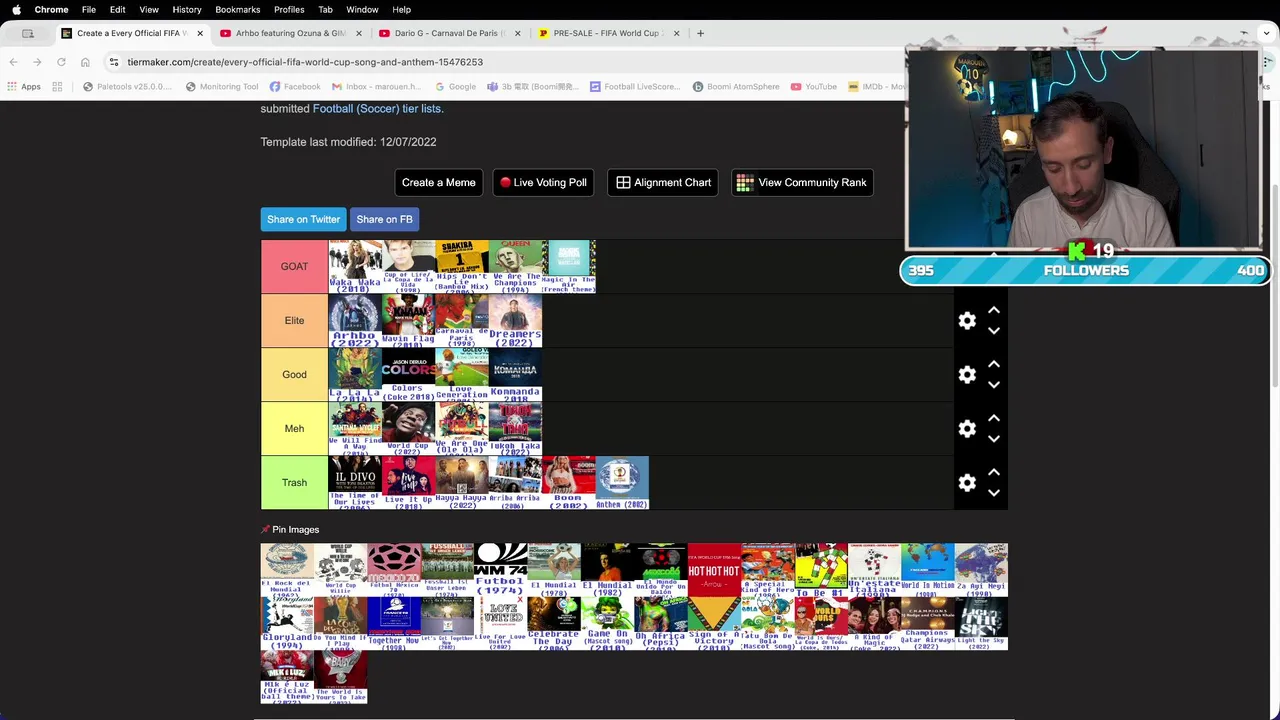
Task: Open the YouTube bookmark
Action: coord(814,87)
